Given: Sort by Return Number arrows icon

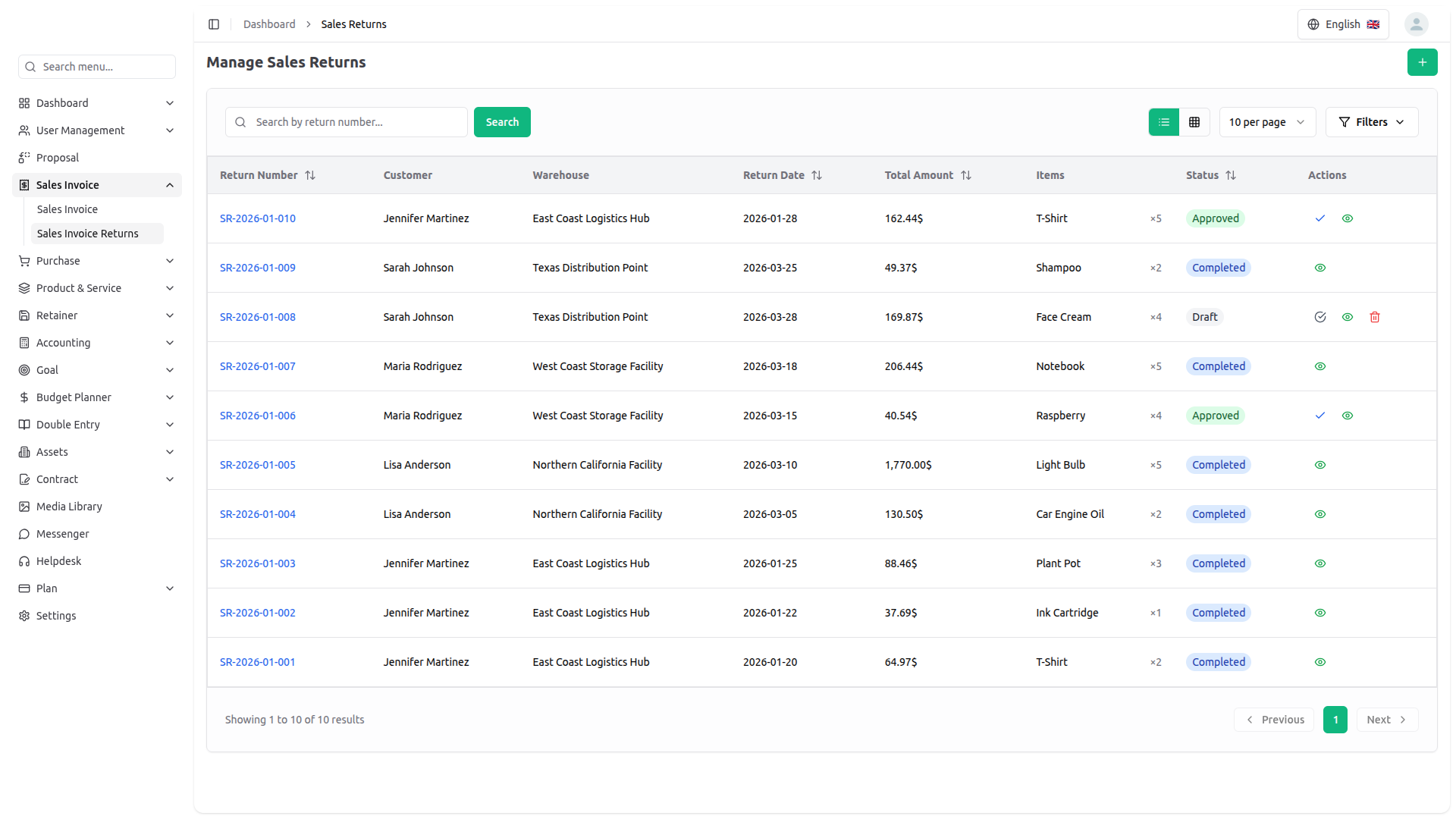Looking at the screenshot, I should pyautogui.click(x=310, y=175).
